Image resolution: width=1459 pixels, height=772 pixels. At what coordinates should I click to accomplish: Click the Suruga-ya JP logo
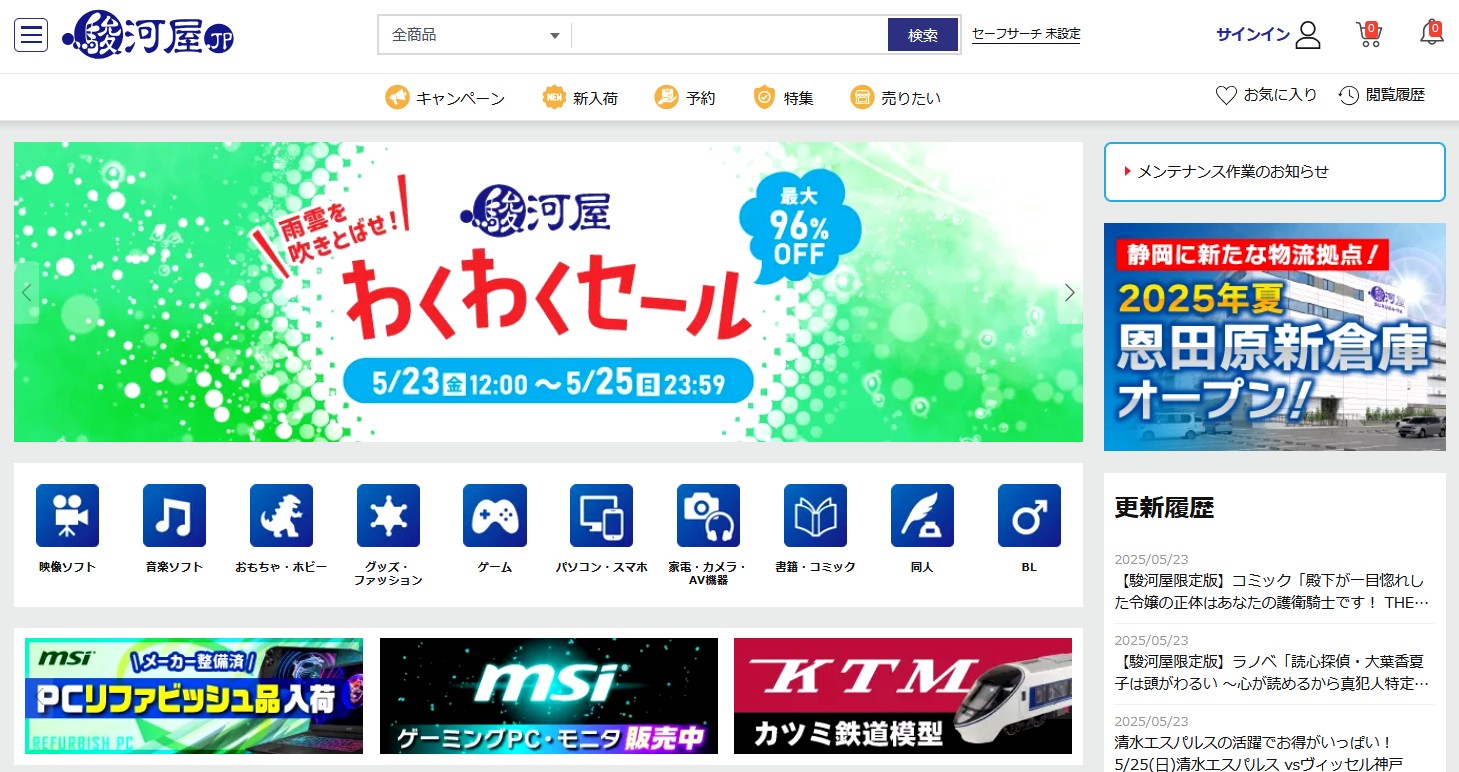click(x=148, y=35)
